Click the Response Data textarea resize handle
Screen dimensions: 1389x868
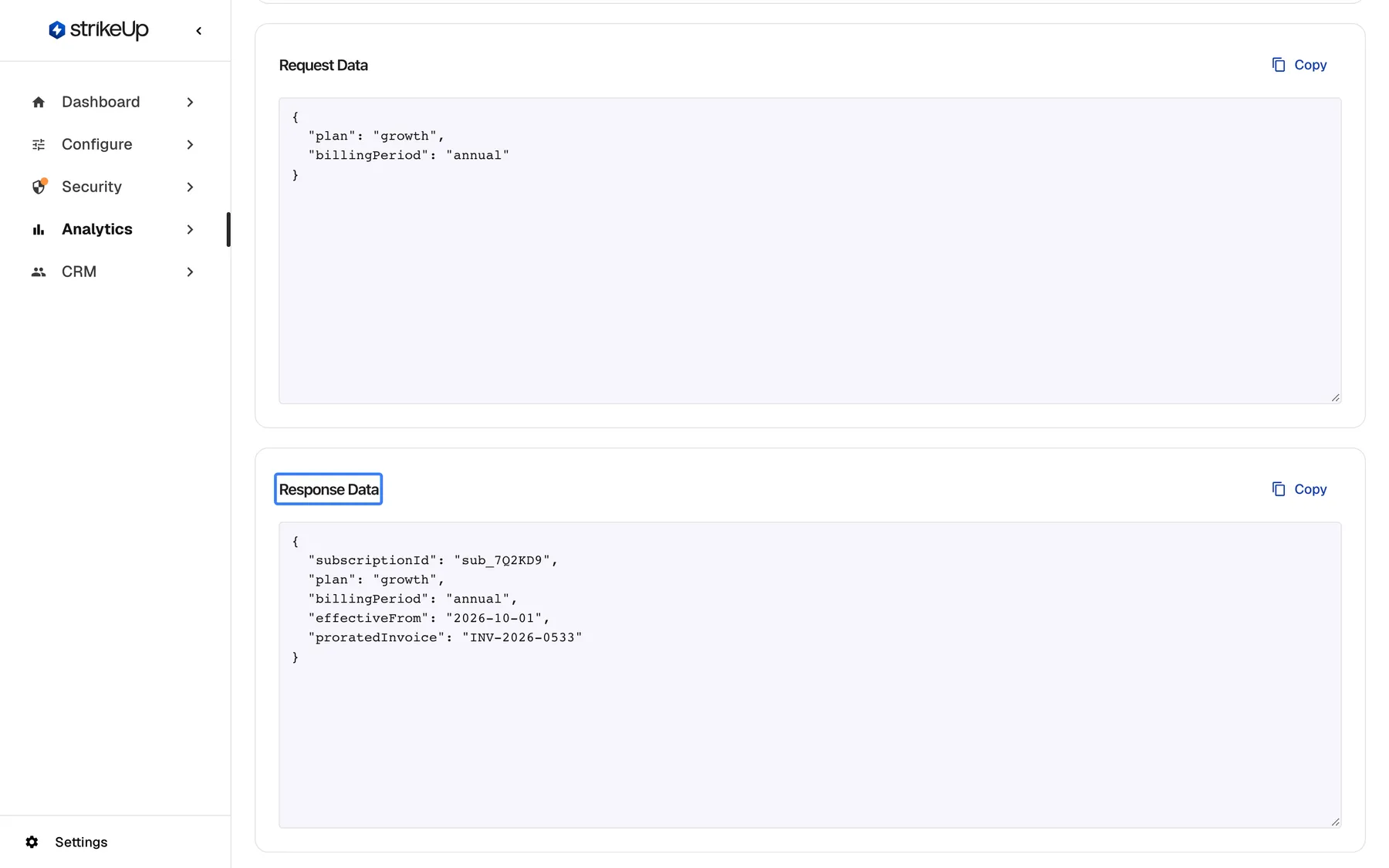[1335, 822]
